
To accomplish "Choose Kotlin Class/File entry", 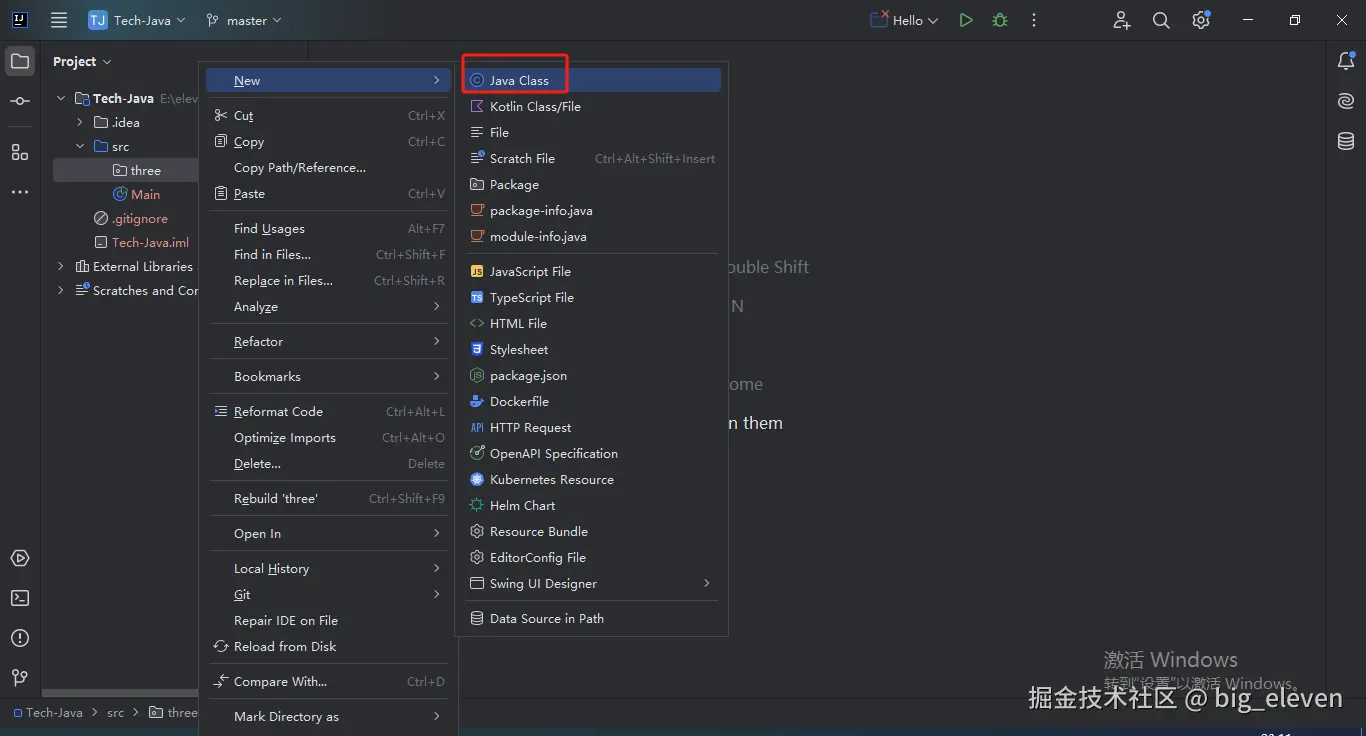I will pos(591,106).
